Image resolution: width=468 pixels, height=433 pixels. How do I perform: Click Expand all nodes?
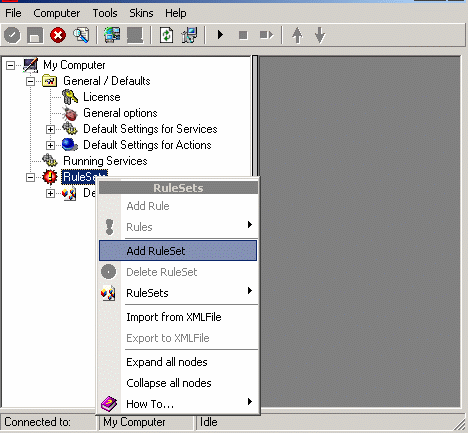[167, 362]
